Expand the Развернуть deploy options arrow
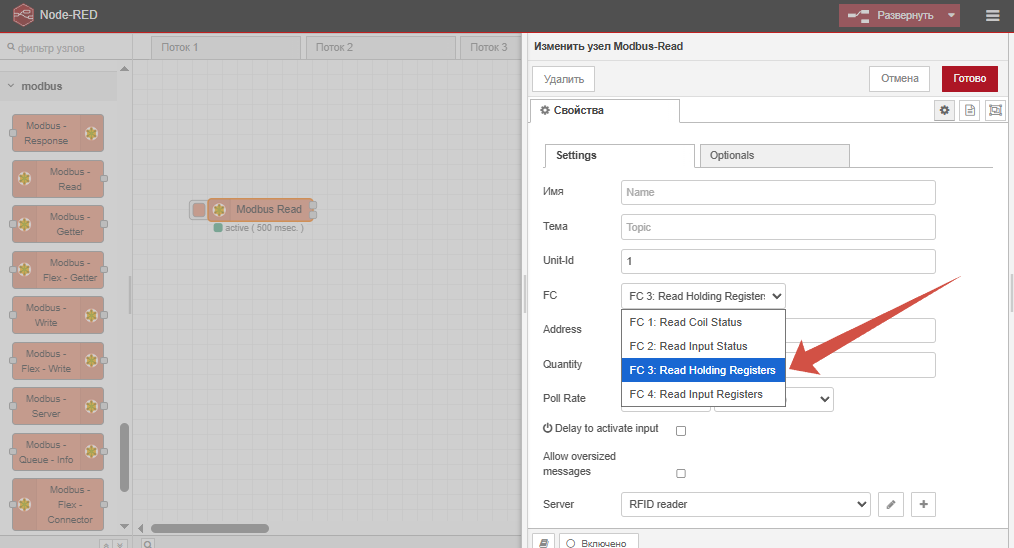Viewport: 1014px width, 548px height. tap(951, 15)
